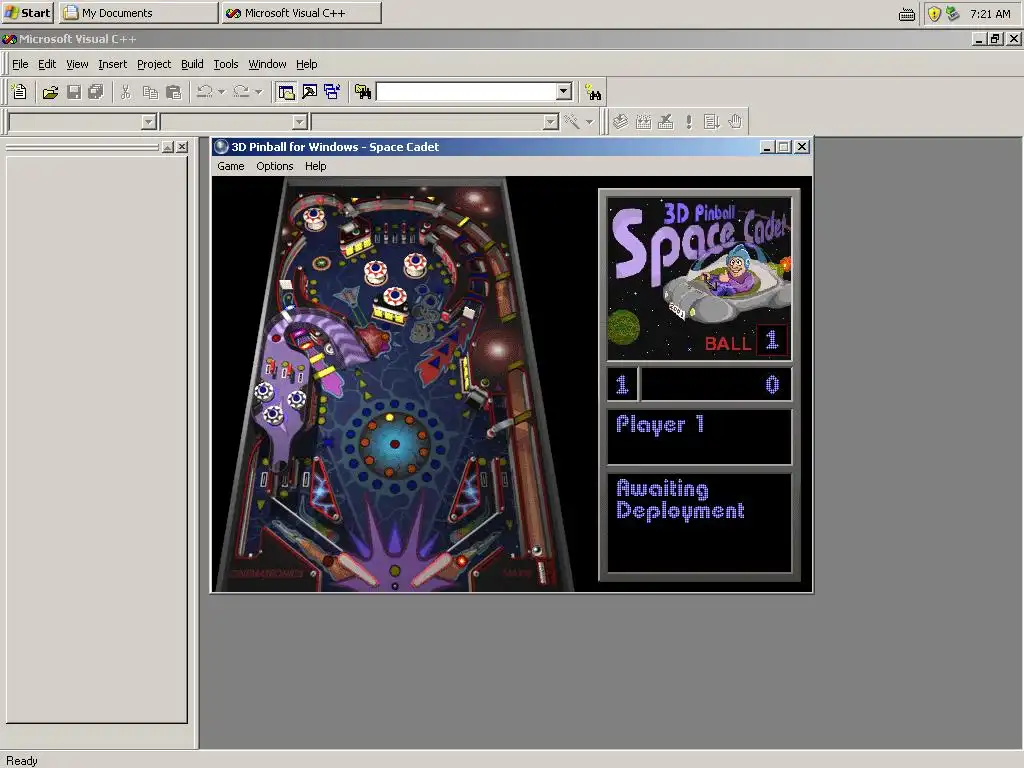1024x768 pixels.
Task: Click Microsoft Visual C++ taskbar button
Action: point(301,13)
